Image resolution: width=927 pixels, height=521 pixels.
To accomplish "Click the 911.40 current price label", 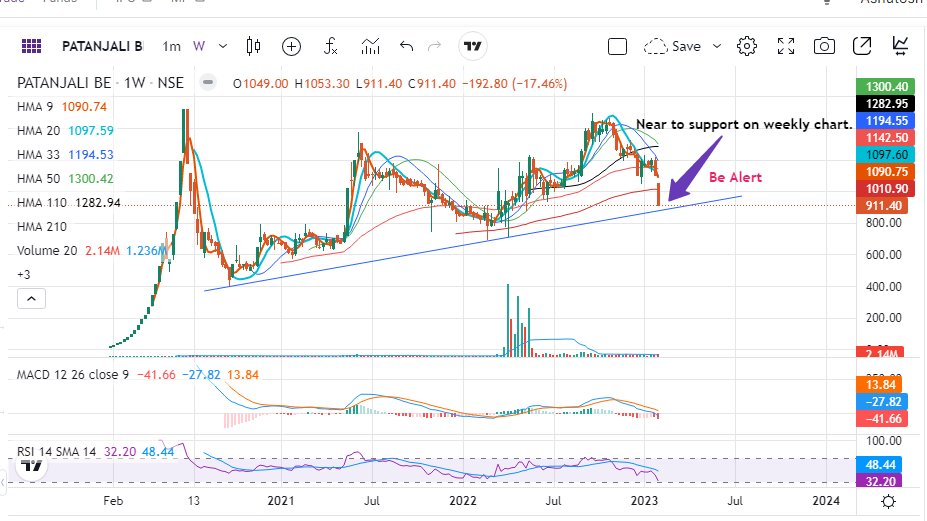I will [x=883, y=206].
